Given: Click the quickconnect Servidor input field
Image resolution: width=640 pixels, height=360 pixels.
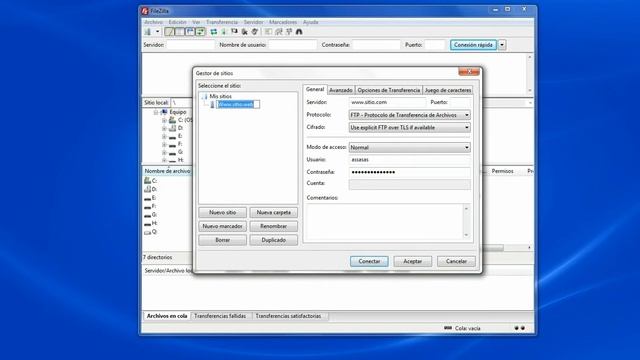Looking at the screenshot, I should [190, 45].
